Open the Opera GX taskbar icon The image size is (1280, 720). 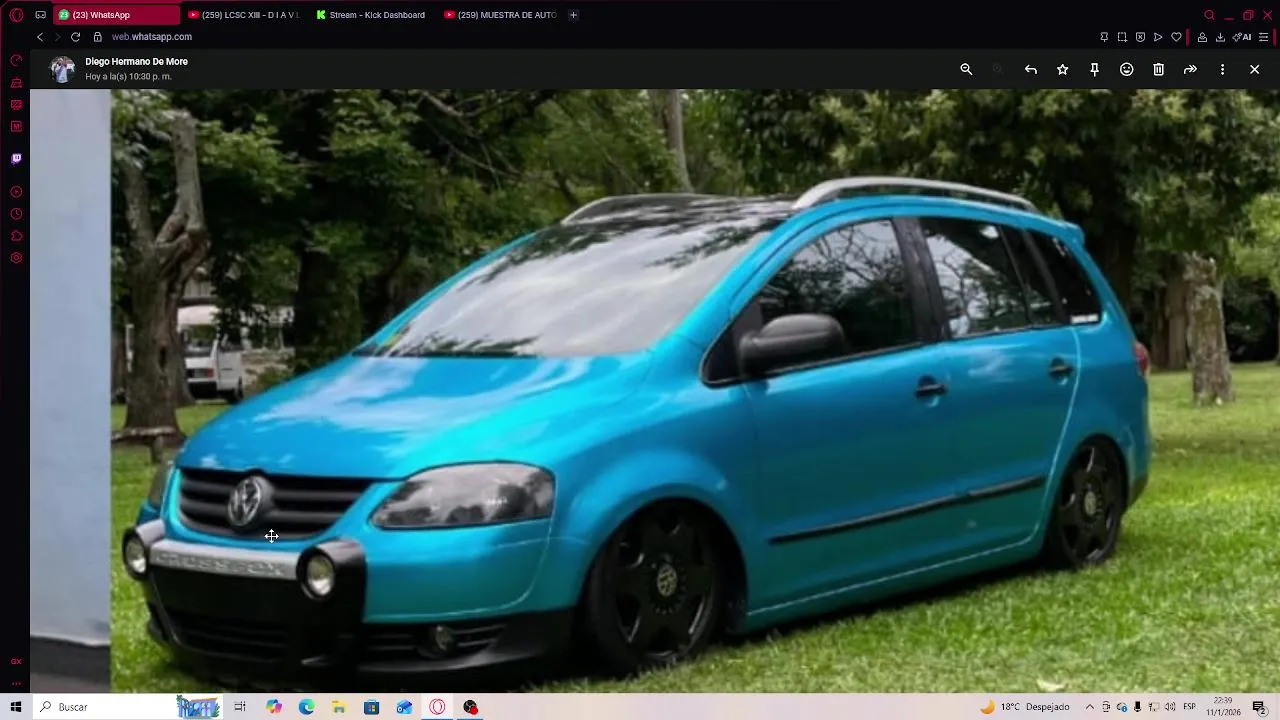437,707
